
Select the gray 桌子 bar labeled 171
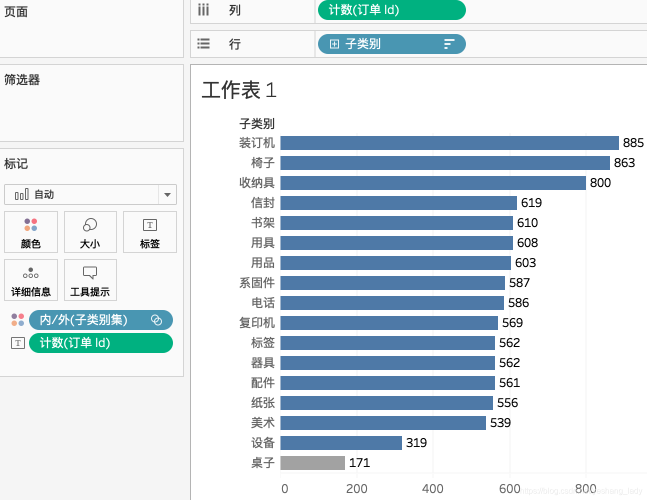click(313, 463)
